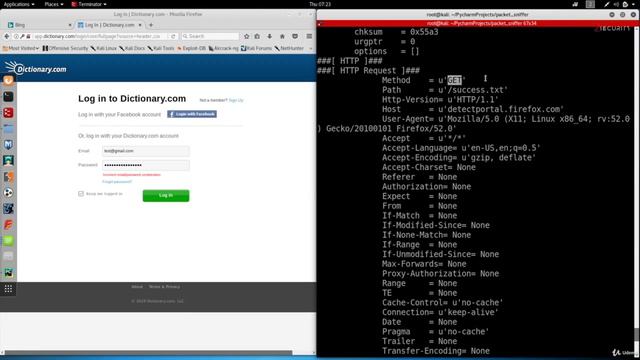
Task: Open the Places menu
Action: click(53, 4)
